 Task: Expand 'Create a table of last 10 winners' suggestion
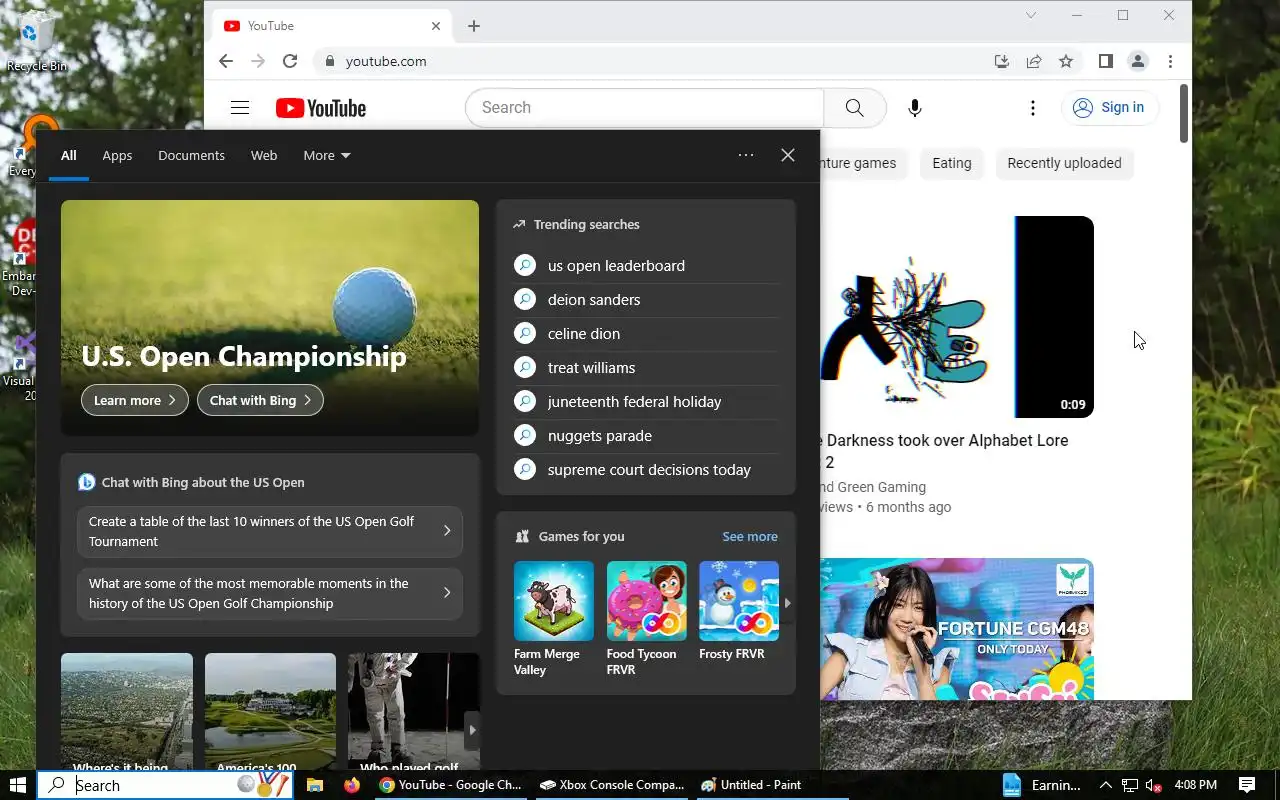point(270,531)
